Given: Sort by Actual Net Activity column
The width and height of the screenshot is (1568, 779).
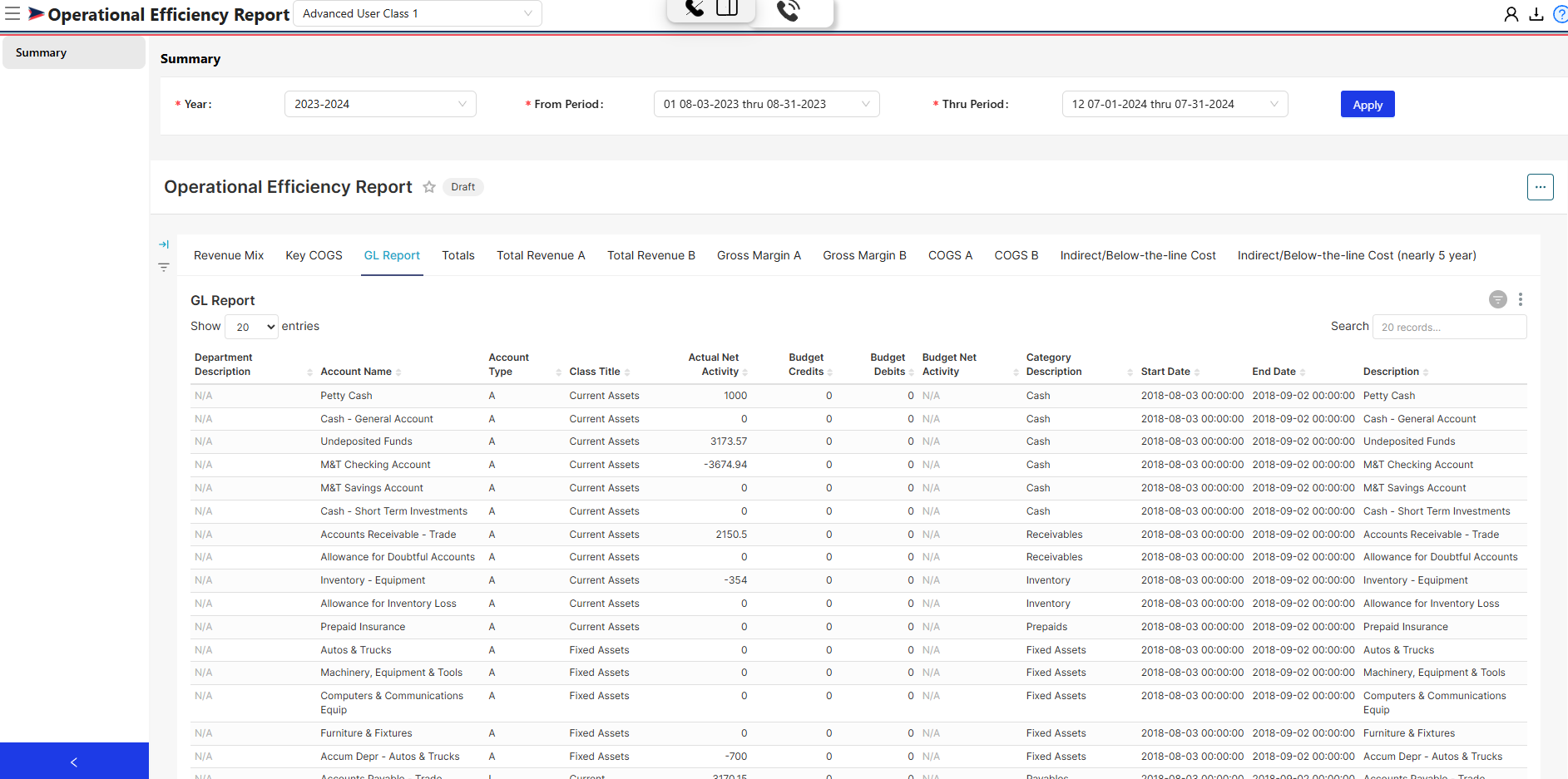Looking at the screenshot, I should [x=745, y=372].
